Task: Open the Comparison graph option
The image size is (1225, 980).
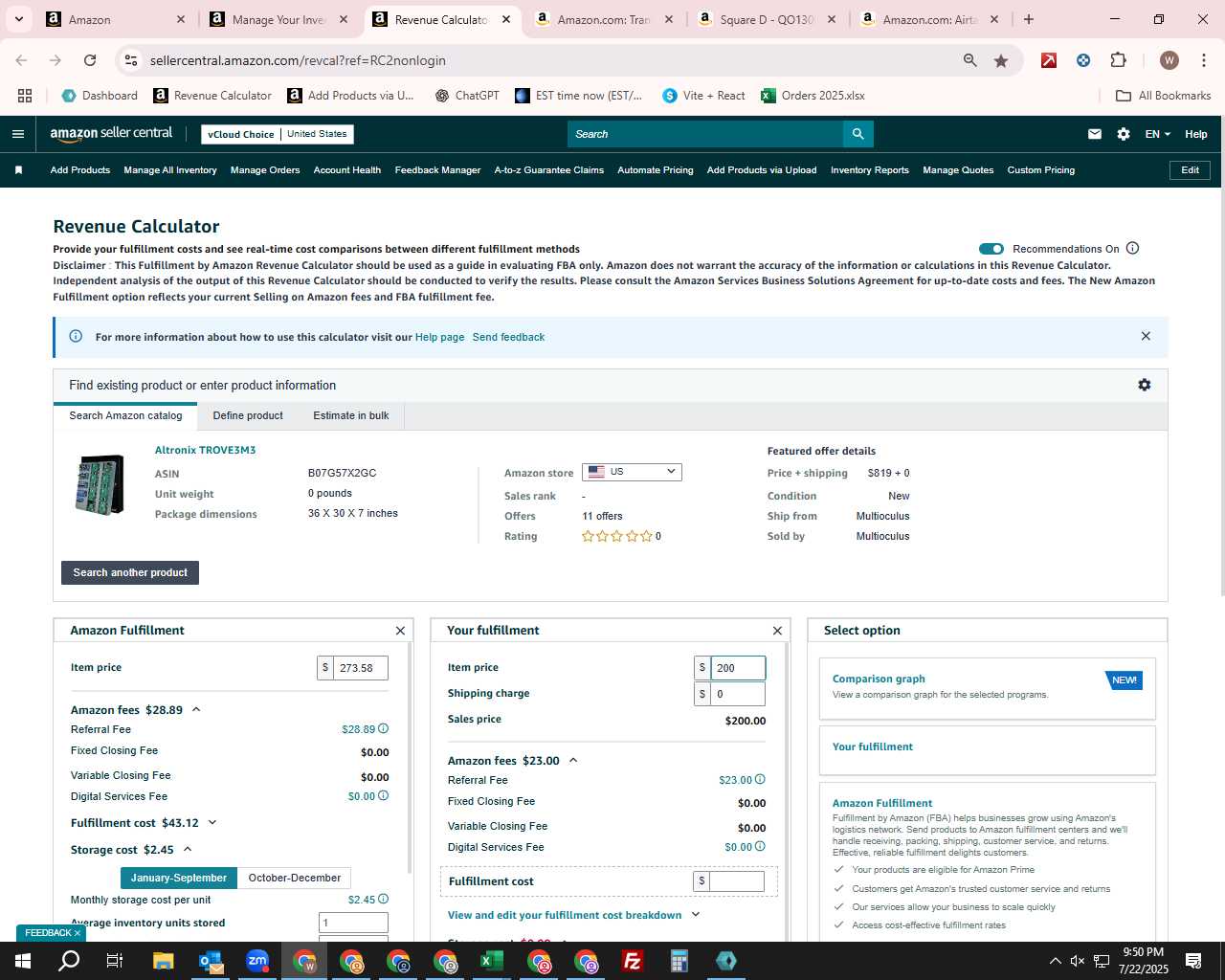Action: 987,688
